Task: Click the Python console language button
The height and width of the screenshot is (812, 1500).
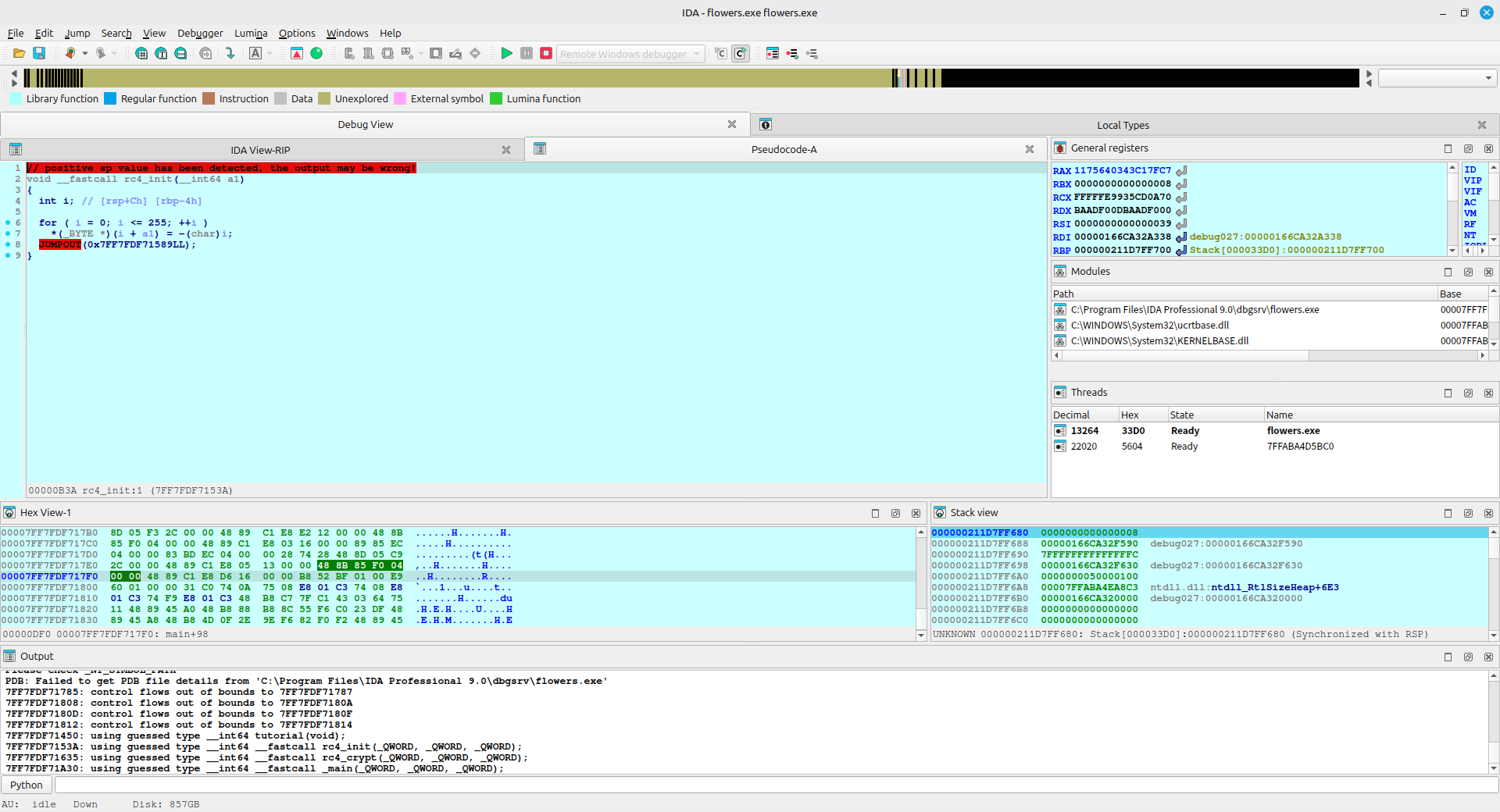Action: [27, 785]
